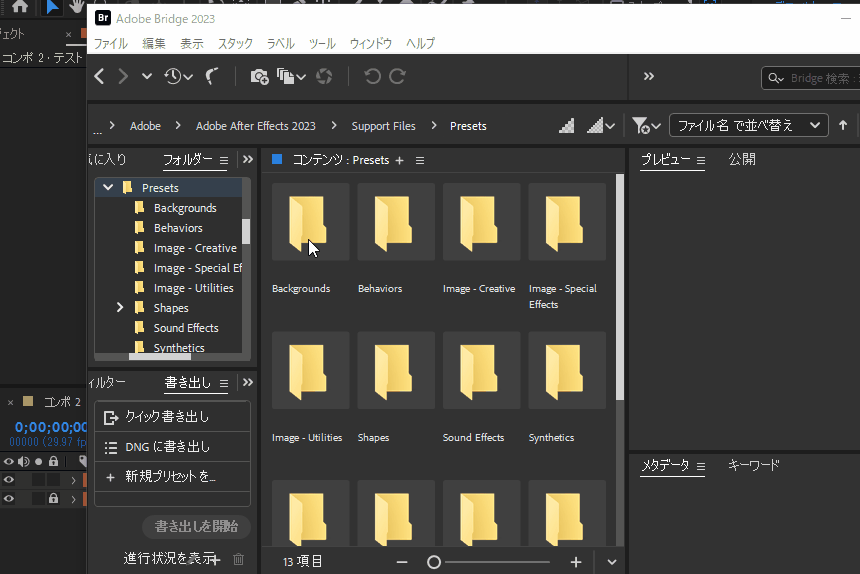Click the thumbnail quality browsing icon
Viewport: 860px width, 574px height.
567,126
